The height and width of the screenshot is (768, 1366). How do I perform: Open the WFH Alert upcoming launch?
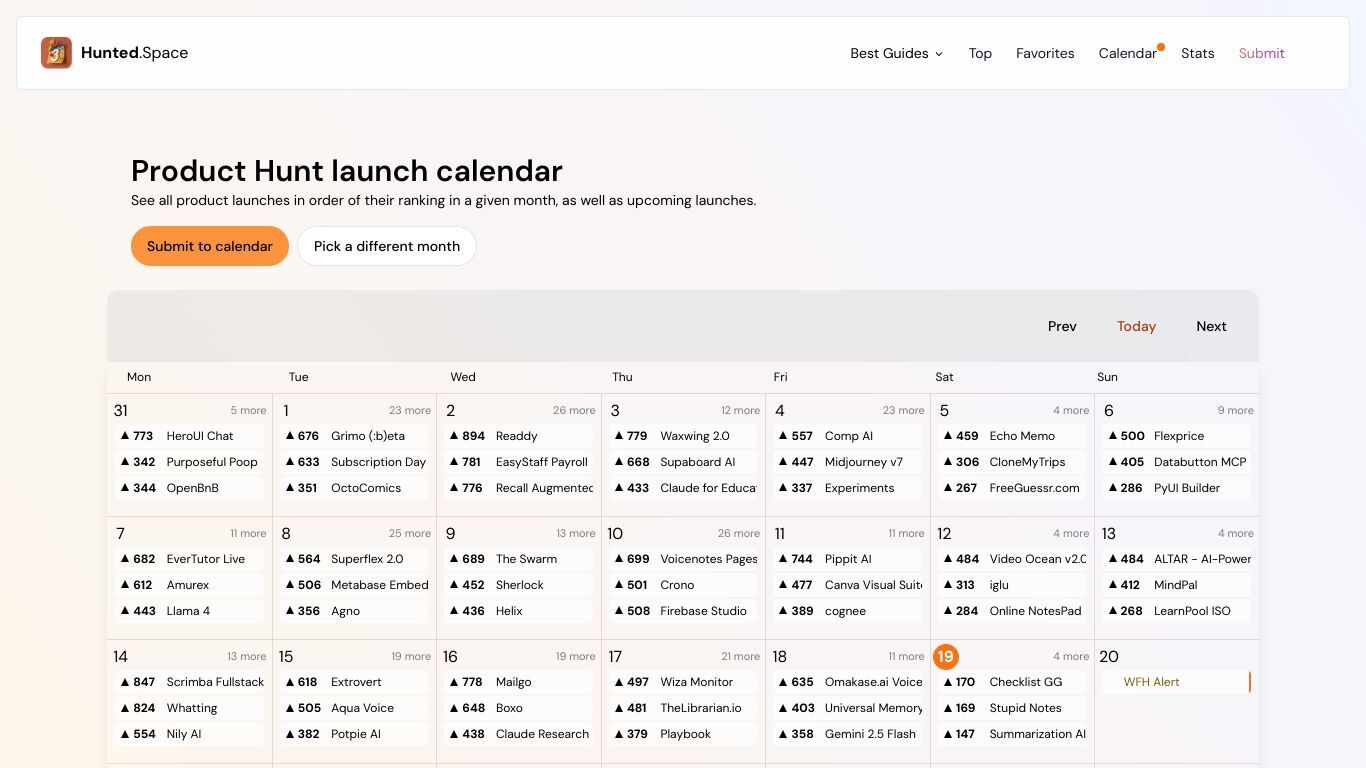tap(1176, 682)
